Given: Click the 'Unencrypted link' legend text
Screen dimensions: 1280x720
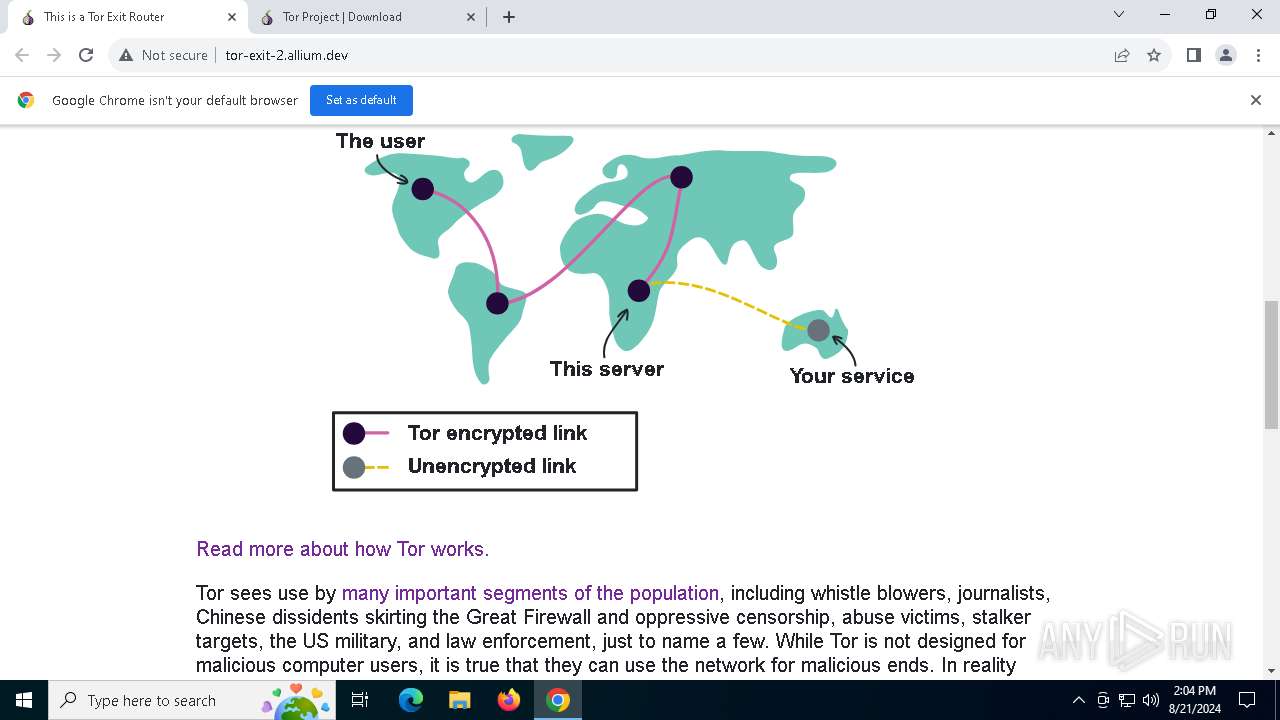Looking at the screenshot, I should click(491, 466).
